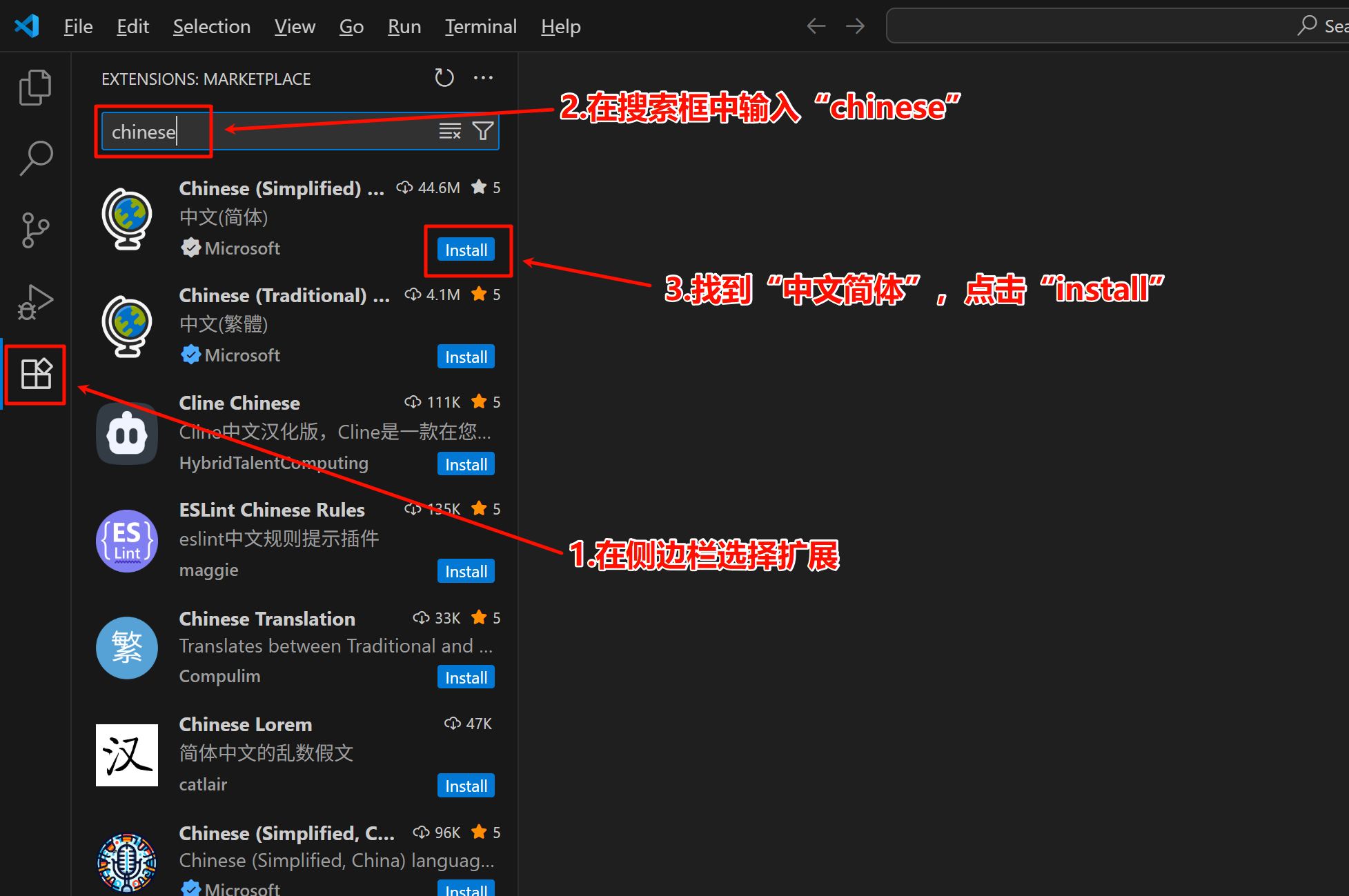The image size is (1349, 896).
Task: Open the Selection menu
Action: click(211, 26)
